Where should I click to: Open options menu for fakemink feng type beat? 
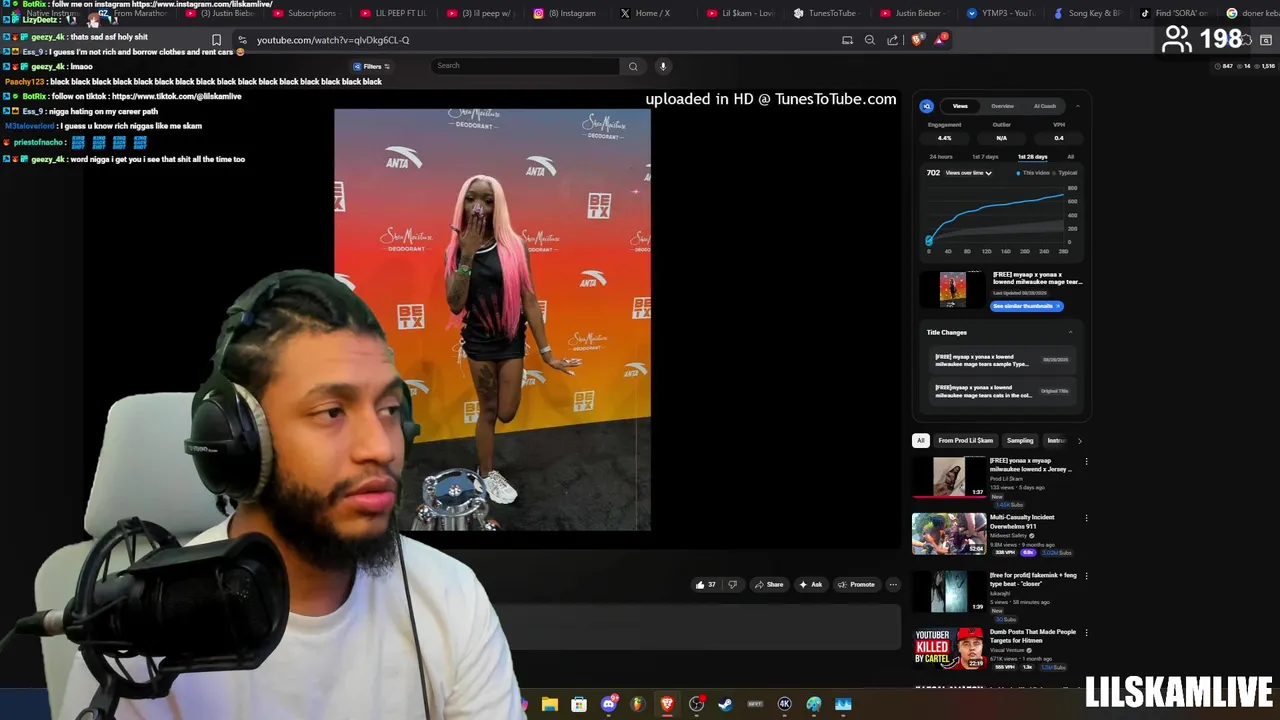tap(1086, 577)
